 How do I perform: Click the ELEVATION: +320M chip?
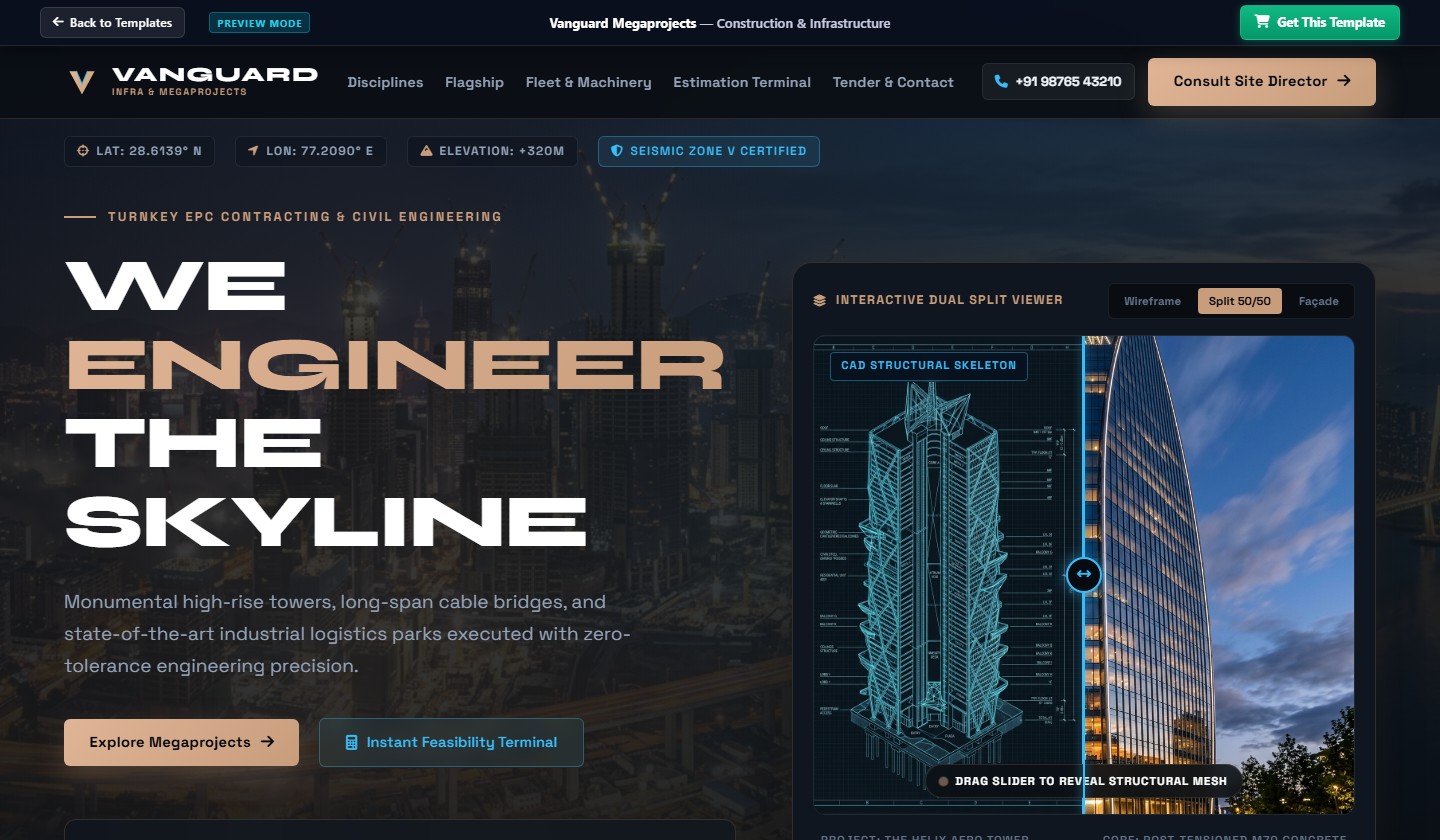pos(492,151)
